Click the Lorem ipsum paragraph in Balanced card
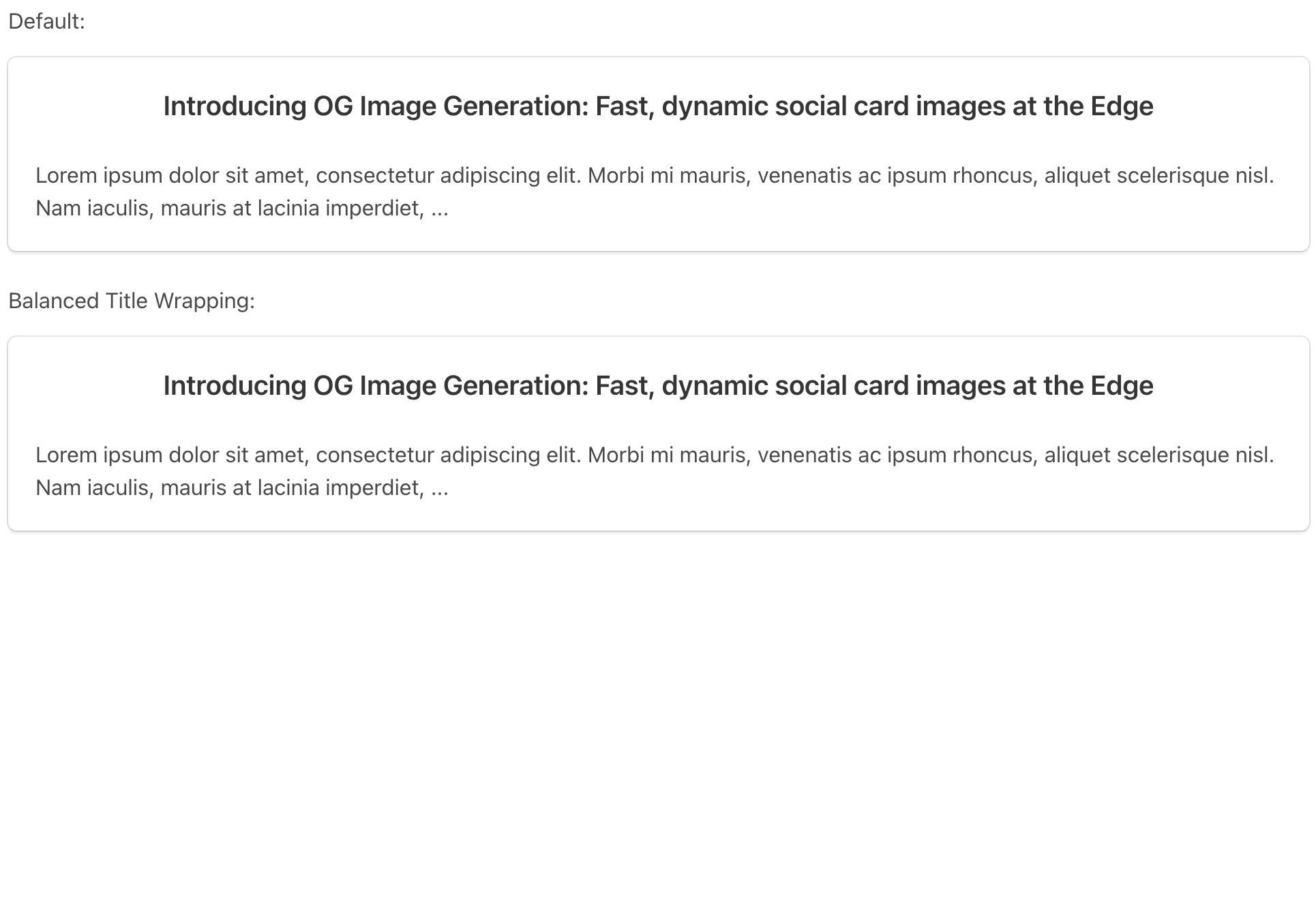The width and height of the screenshot is (1316, 915). [x=655, y=471]
